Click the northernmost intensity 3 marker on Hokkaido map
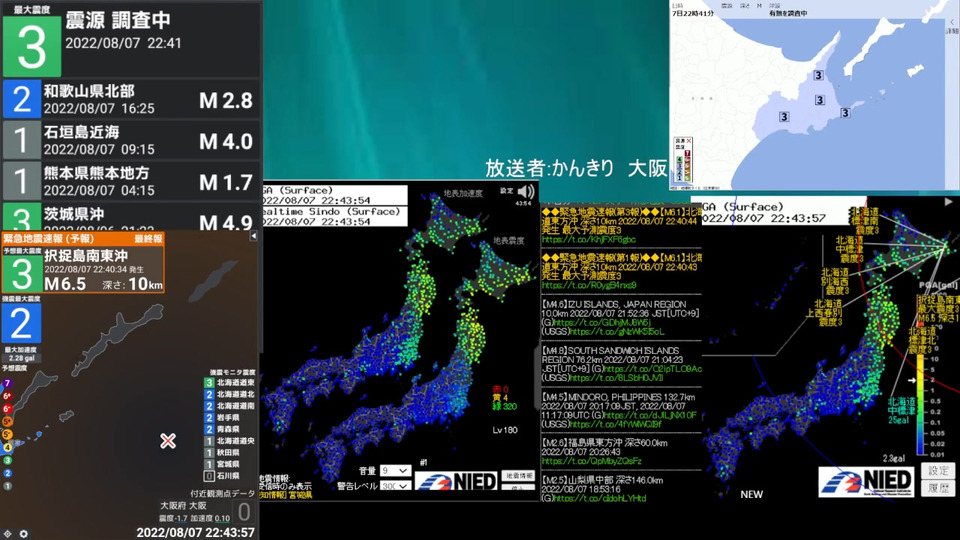The width and height of the screenshot is (960, 540). coord(818,75)
